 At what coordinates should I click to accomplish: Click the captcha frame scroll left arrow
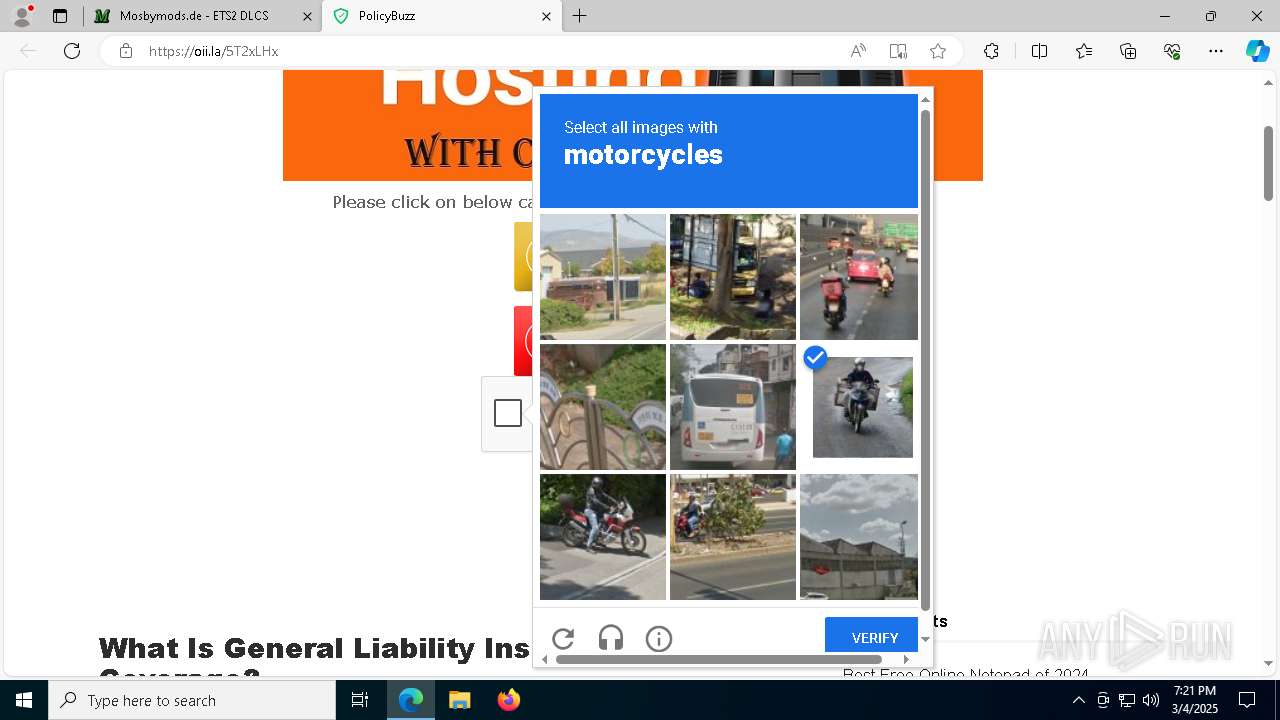pos(545,659)
